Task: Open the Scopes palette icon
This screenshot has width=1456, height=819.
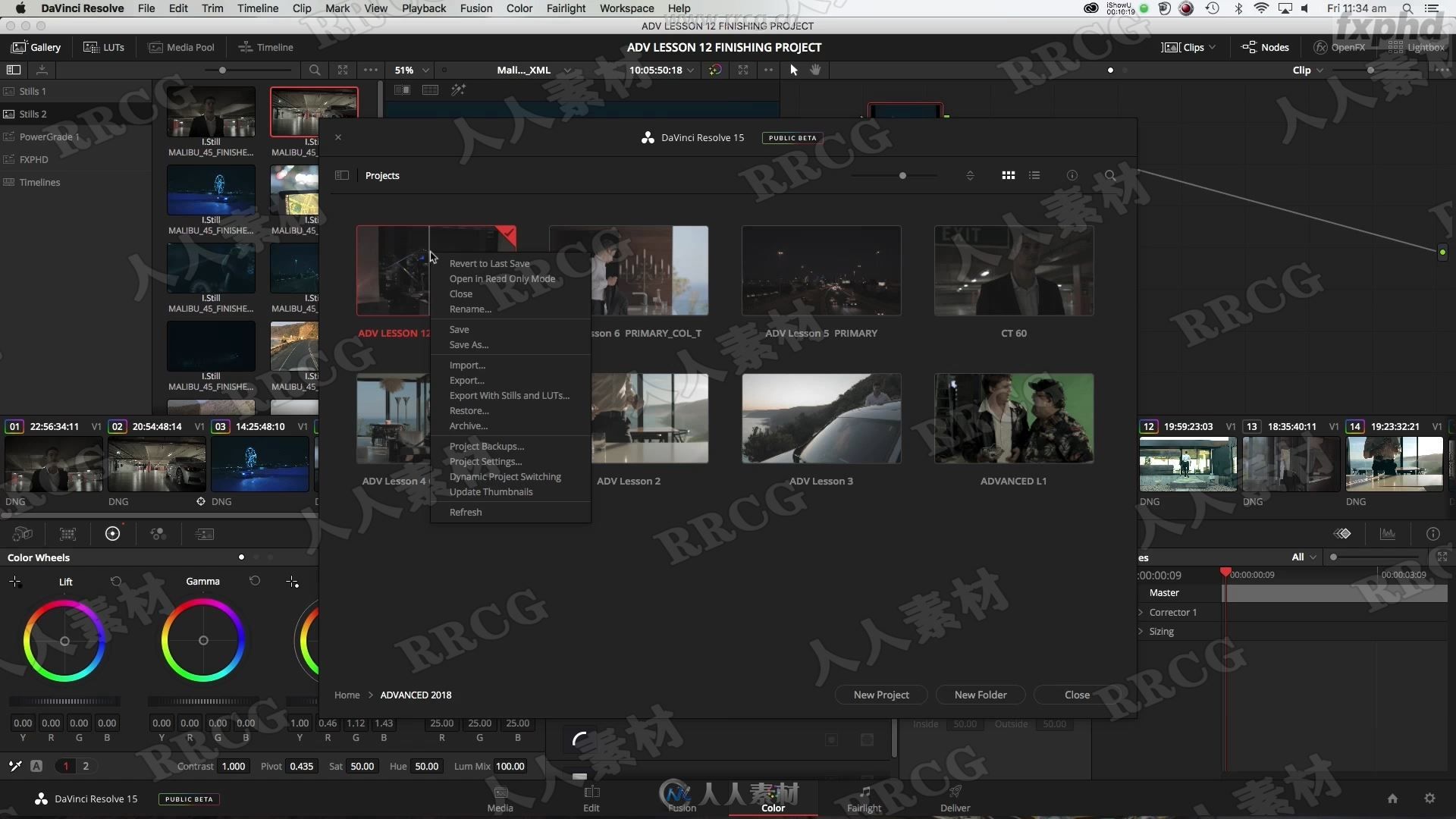Action: [1388, 534]
